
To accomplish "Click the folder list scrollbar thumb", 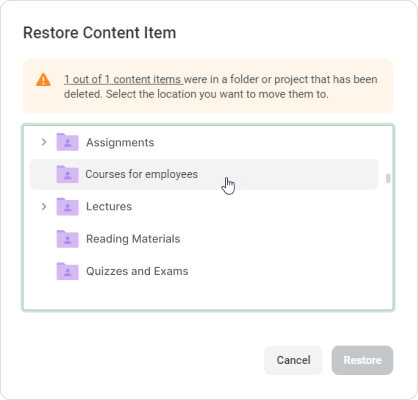I will (388, 178).
